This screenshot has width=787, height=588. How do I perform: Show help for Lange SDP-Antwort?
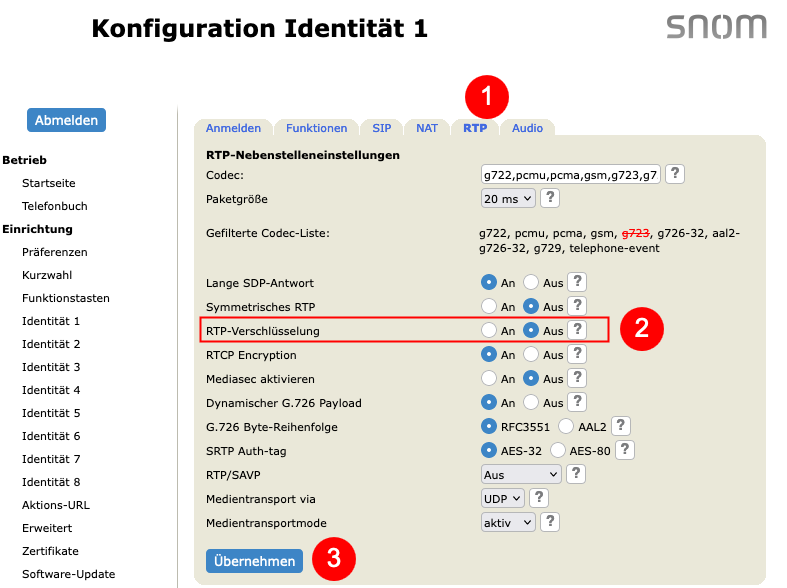[x=577, y=282]
